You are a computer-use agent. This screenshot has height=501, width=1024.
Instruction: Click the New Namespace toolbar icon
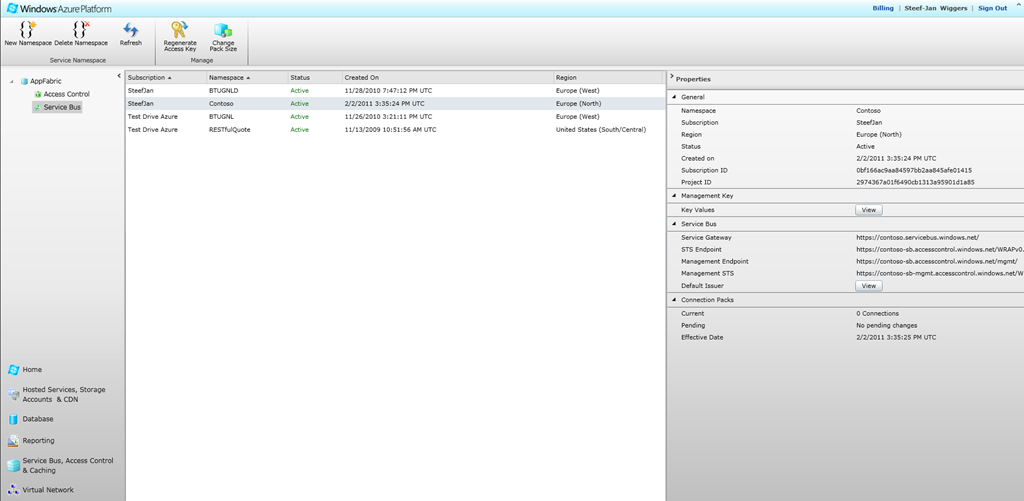(x=27, y=29)
